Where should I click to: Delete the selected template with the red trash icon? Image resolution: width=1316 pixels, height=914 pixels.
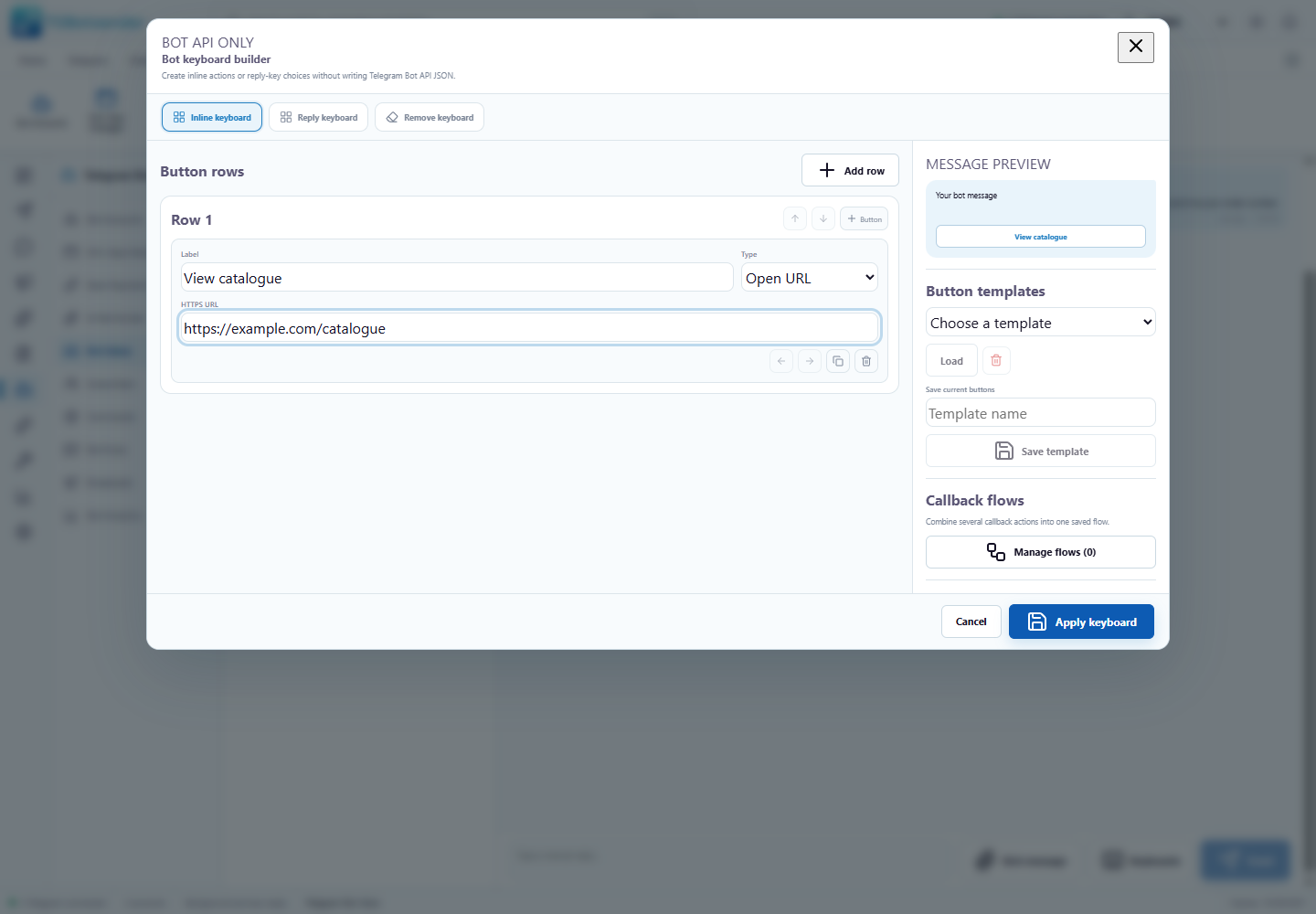[x=996, y=361]
